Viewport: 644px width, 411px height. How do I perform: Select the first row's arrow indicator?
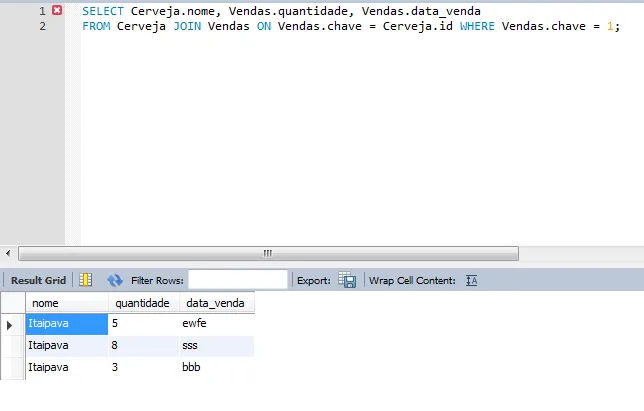point(9,325)
